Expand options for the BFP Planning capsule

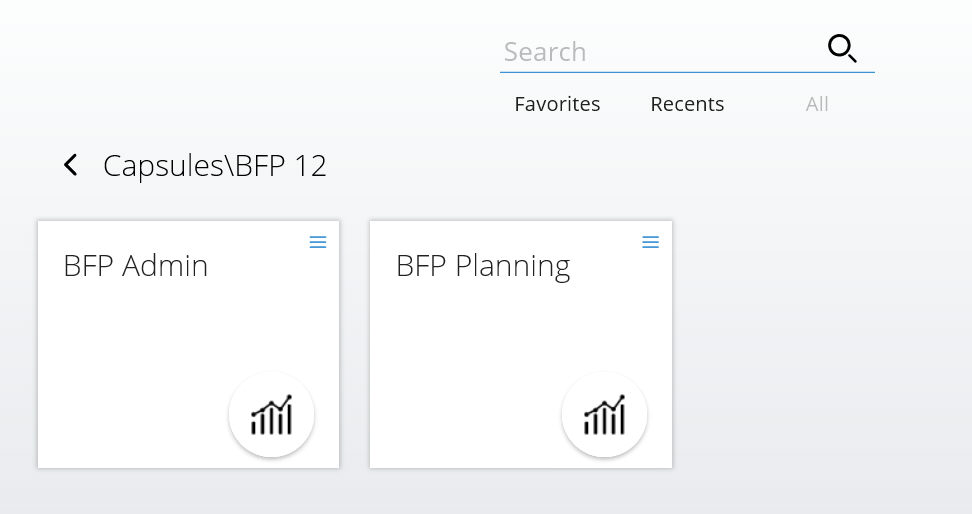(x=650, y=242)
